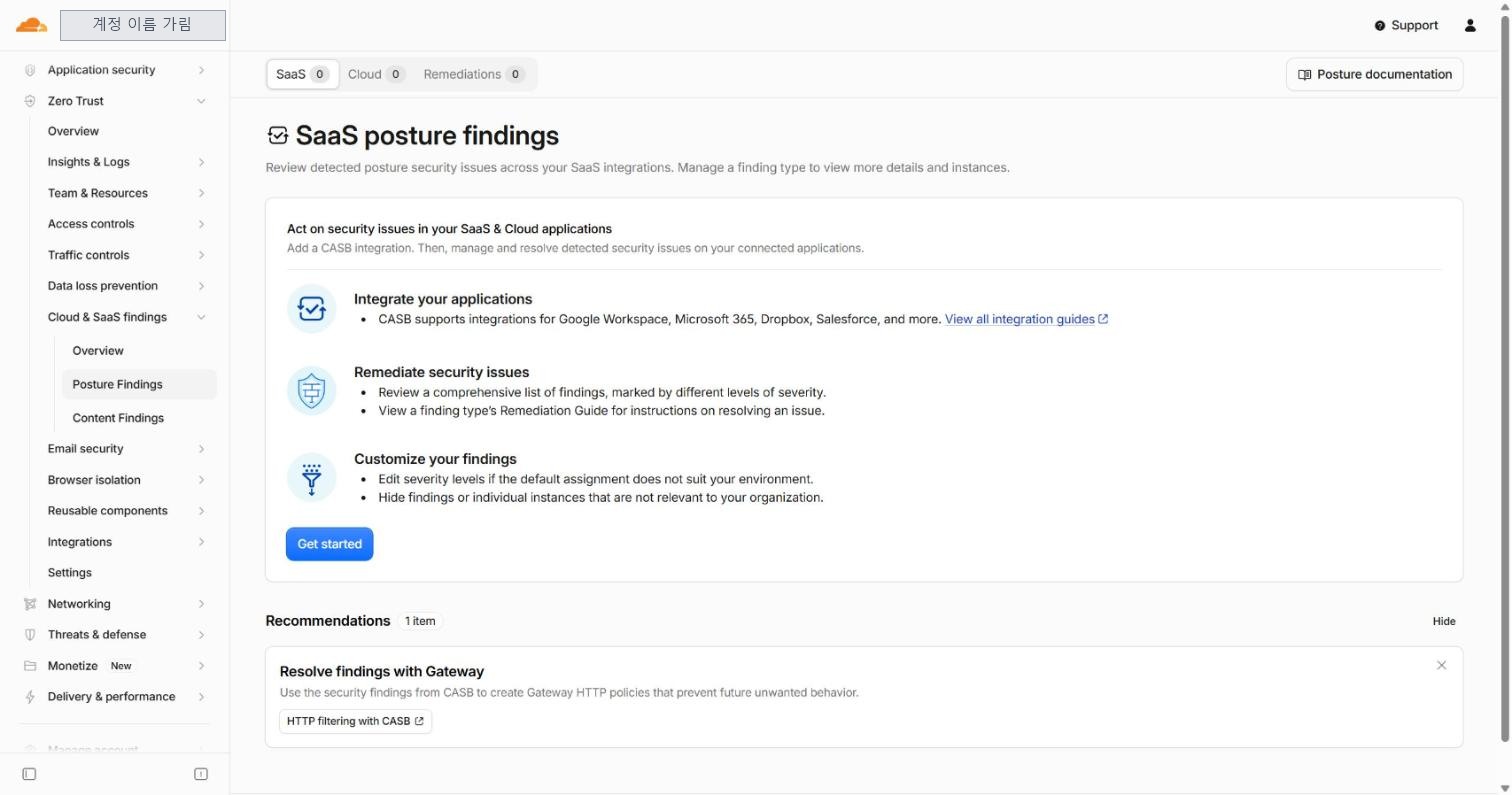Expand Monetize chevron
This screenshot has height=795, width=1512.
click(x=201, y=666)
